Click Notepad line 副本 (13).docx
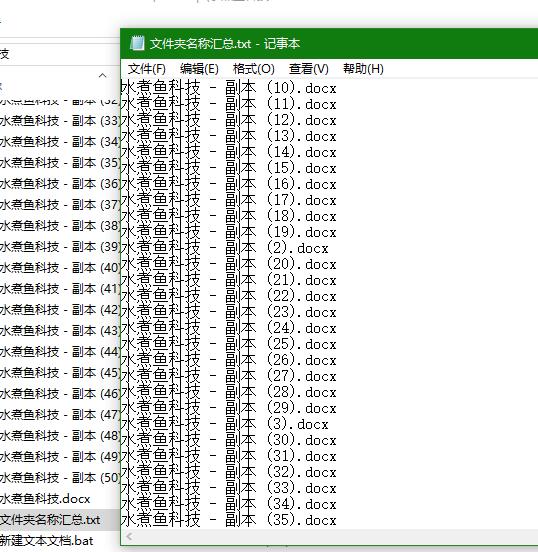The image size is (538, 552). click(229, 136)
